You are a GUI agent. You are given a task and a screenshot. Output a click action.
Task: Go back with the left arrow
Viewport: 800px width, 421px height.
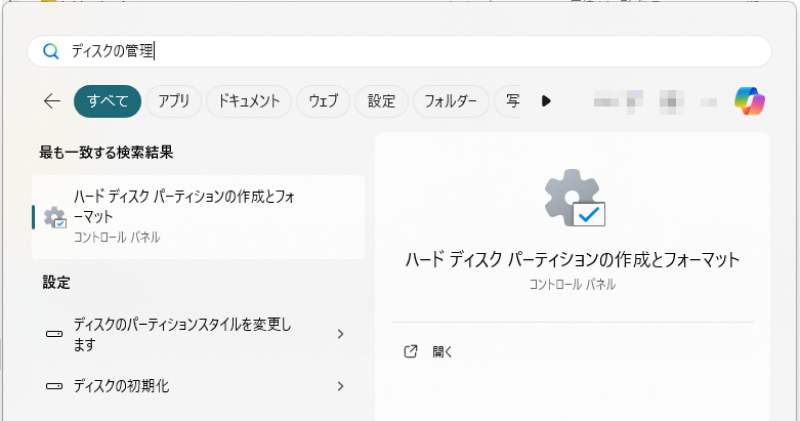click(x=52, y=101)
